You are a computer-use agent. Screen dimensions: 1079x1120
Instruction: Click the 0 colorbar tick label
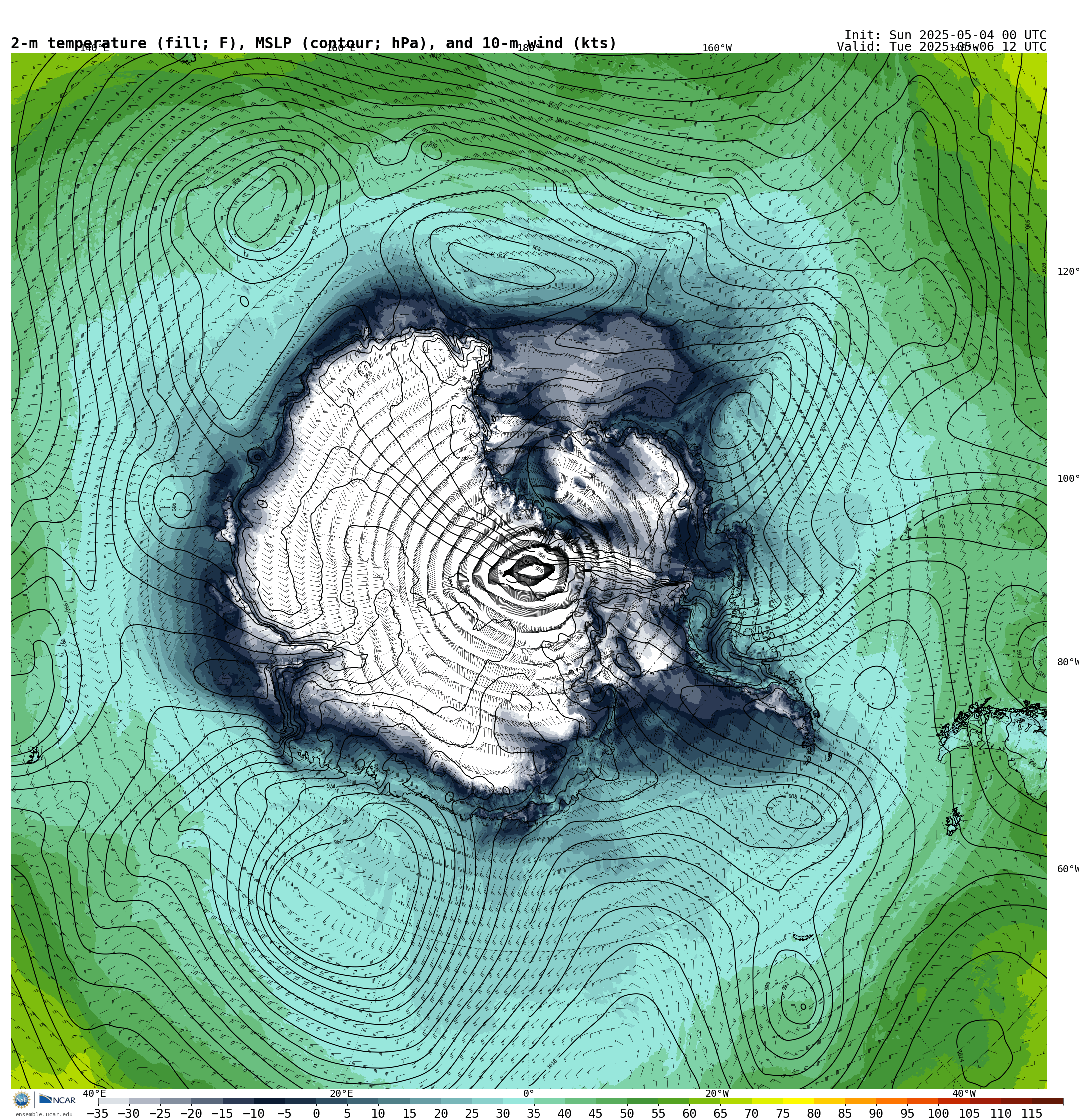[316, 1113]
